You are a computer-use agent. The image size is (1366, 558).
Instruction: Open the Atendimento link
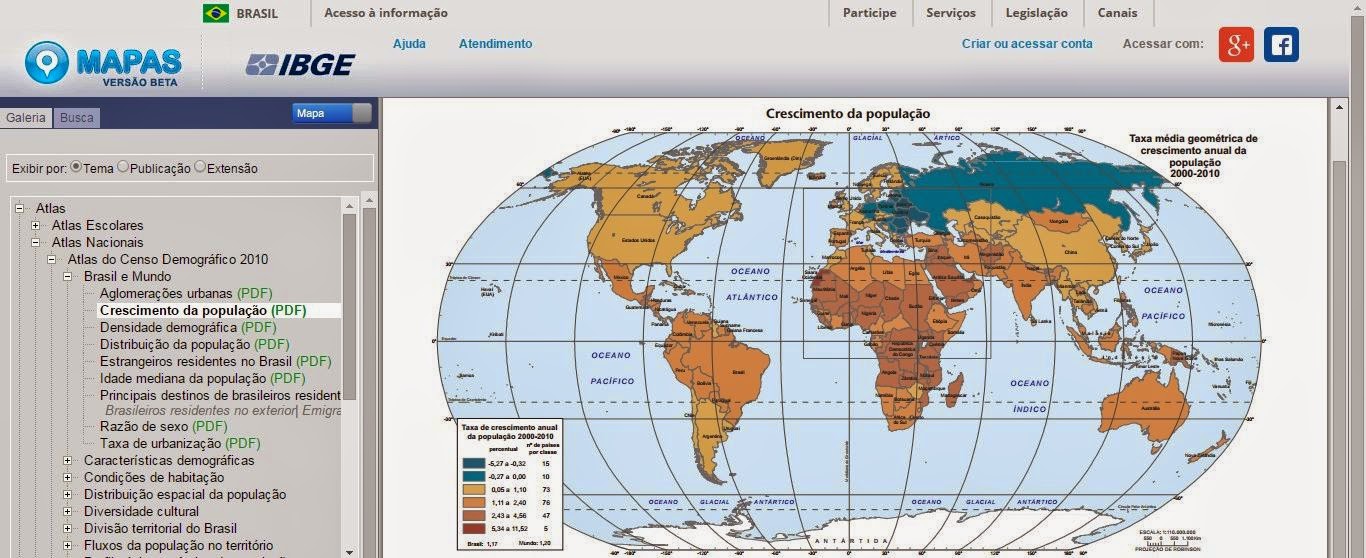pos(495,43)
